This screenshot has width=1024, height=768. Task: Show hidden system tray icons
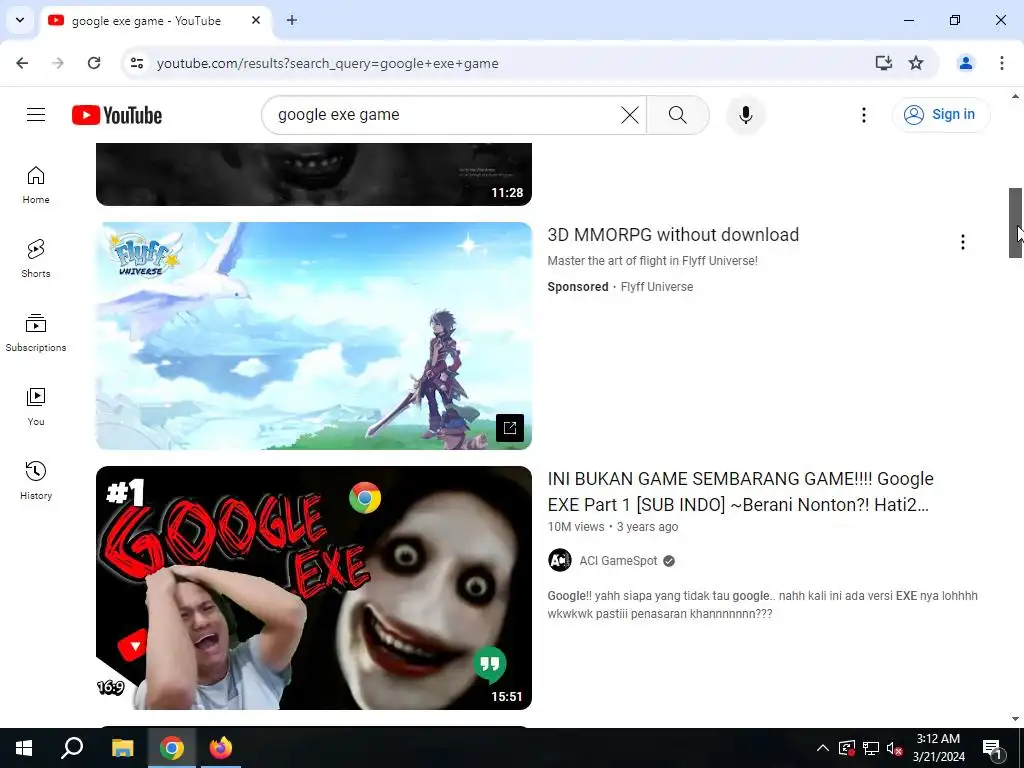(x=823, y=748)
